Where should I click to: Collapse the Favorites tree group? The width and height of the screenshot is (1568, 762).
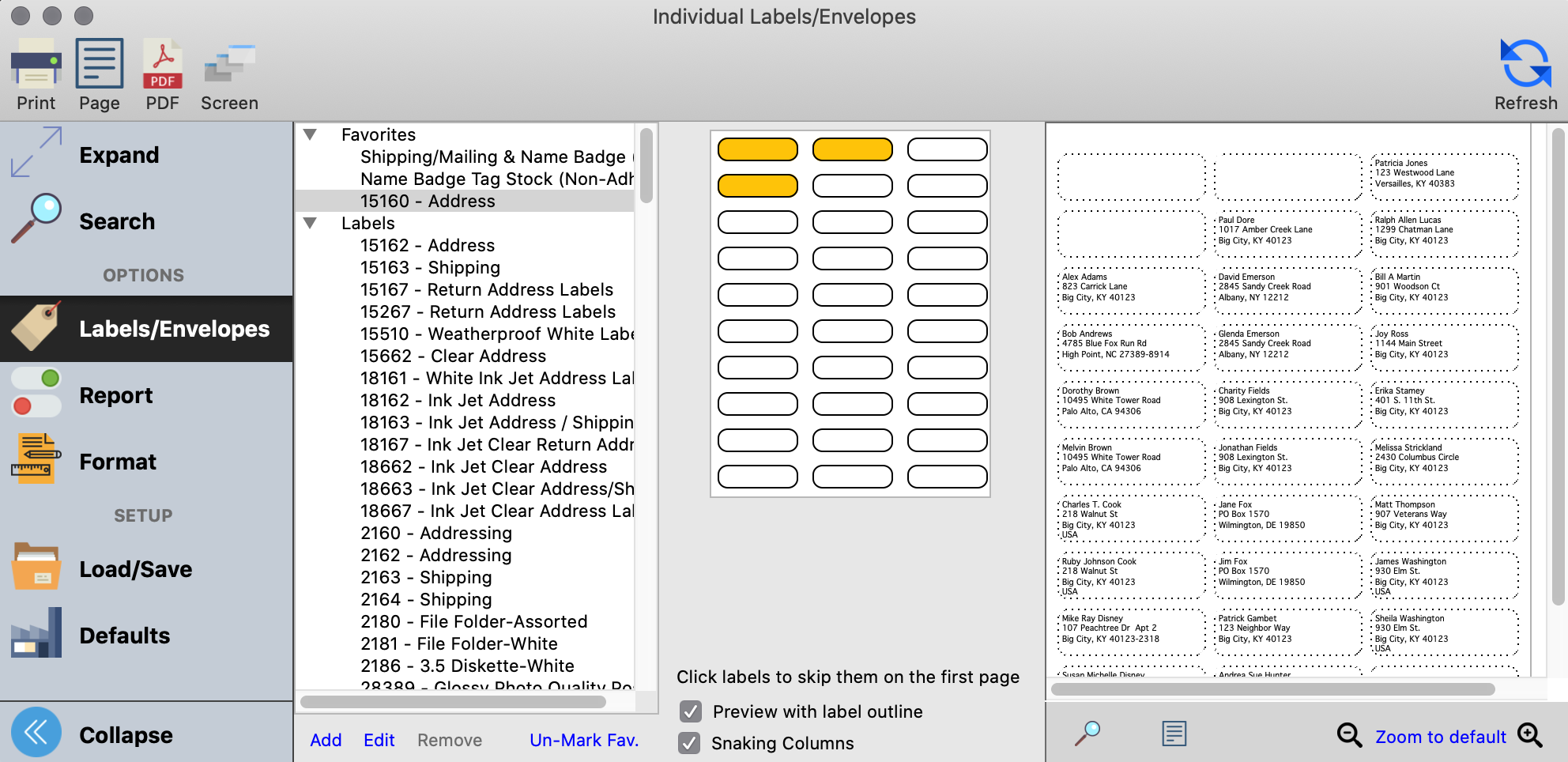[x=311, y=134]
